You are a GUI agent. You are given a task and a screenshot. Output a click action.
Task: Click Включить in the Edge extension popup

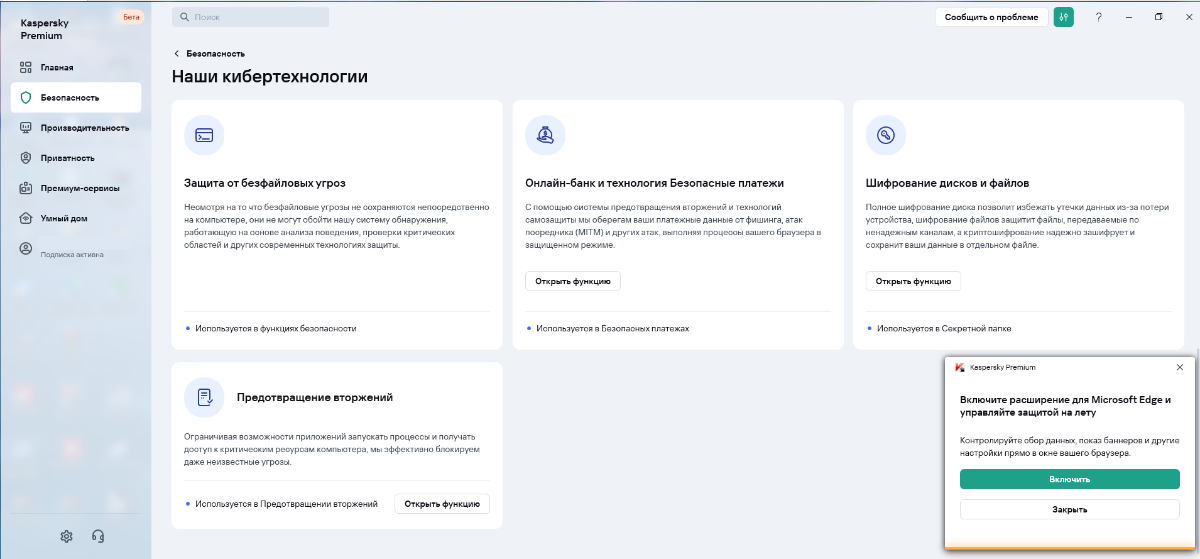(1069, 479)
